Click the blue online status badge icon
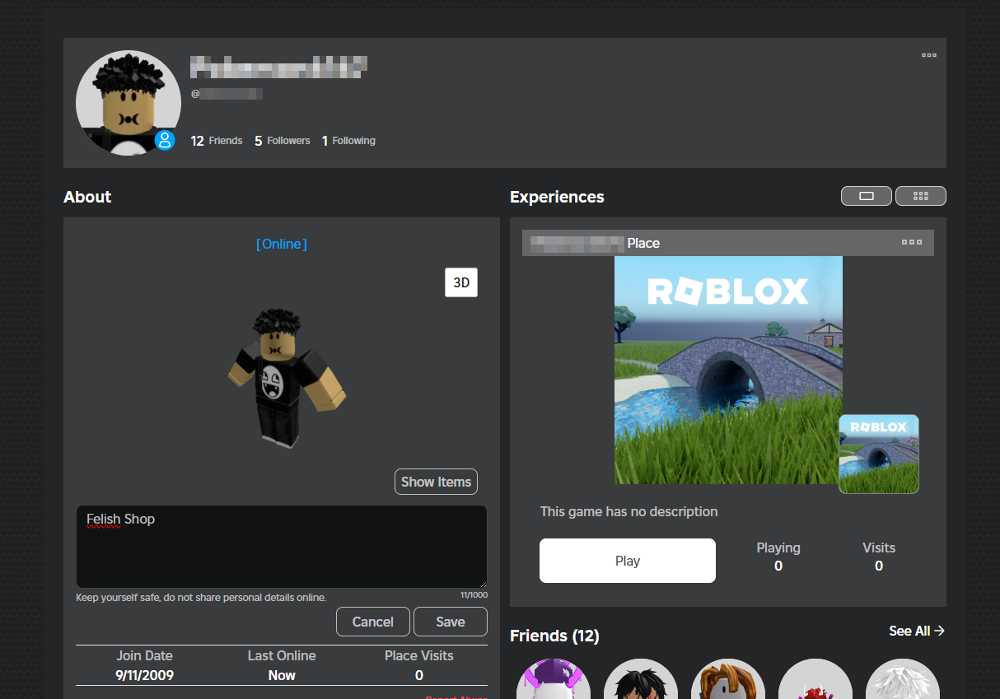Image resolution: width=1000 pixels, height=699 pixels. click(x=165, y=140)
